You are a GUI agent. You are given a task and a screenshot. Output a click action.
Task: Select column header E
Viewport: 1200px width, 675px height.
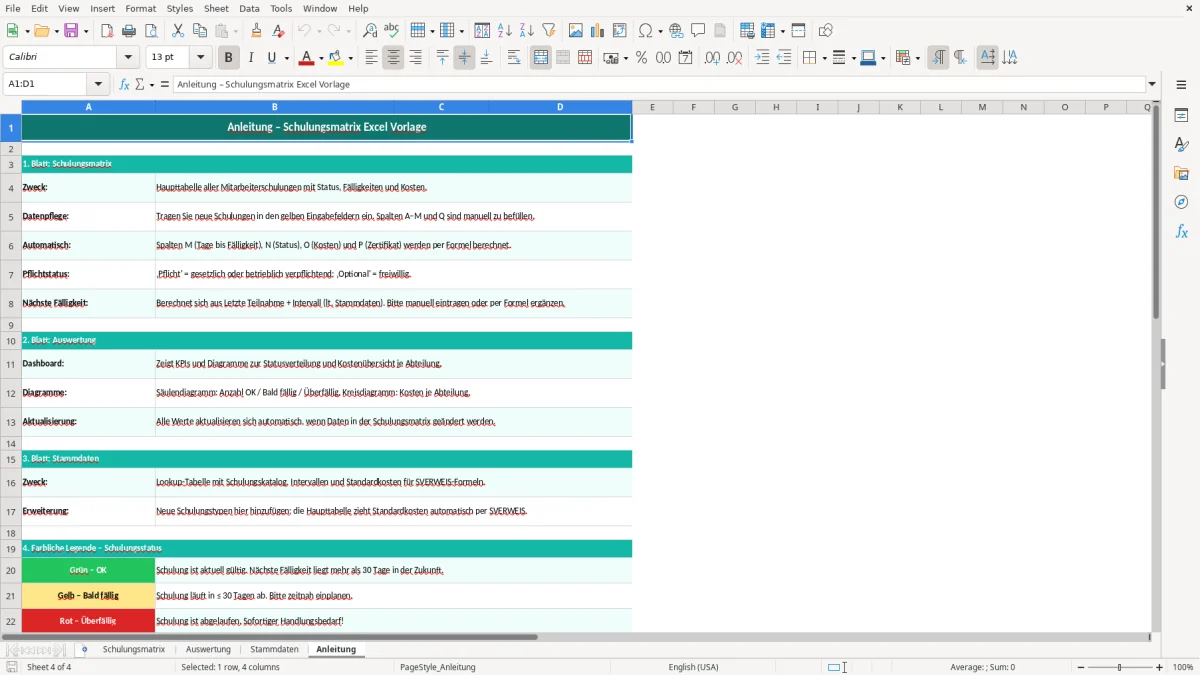click(x=652, y=107)
